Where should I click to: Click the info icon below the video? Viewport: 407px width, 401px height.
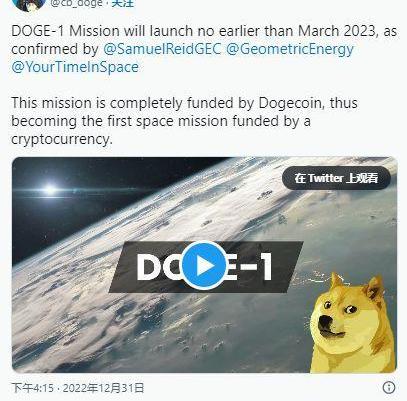pos(389,387)
